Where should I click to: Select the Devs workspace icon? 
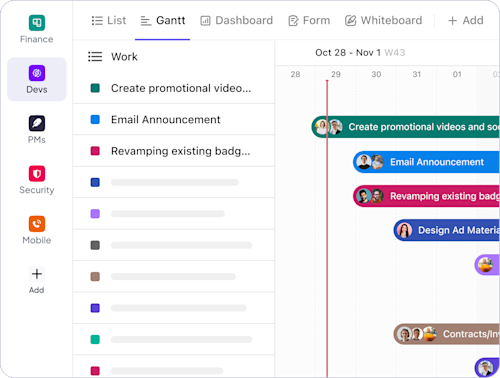(37, 73)
